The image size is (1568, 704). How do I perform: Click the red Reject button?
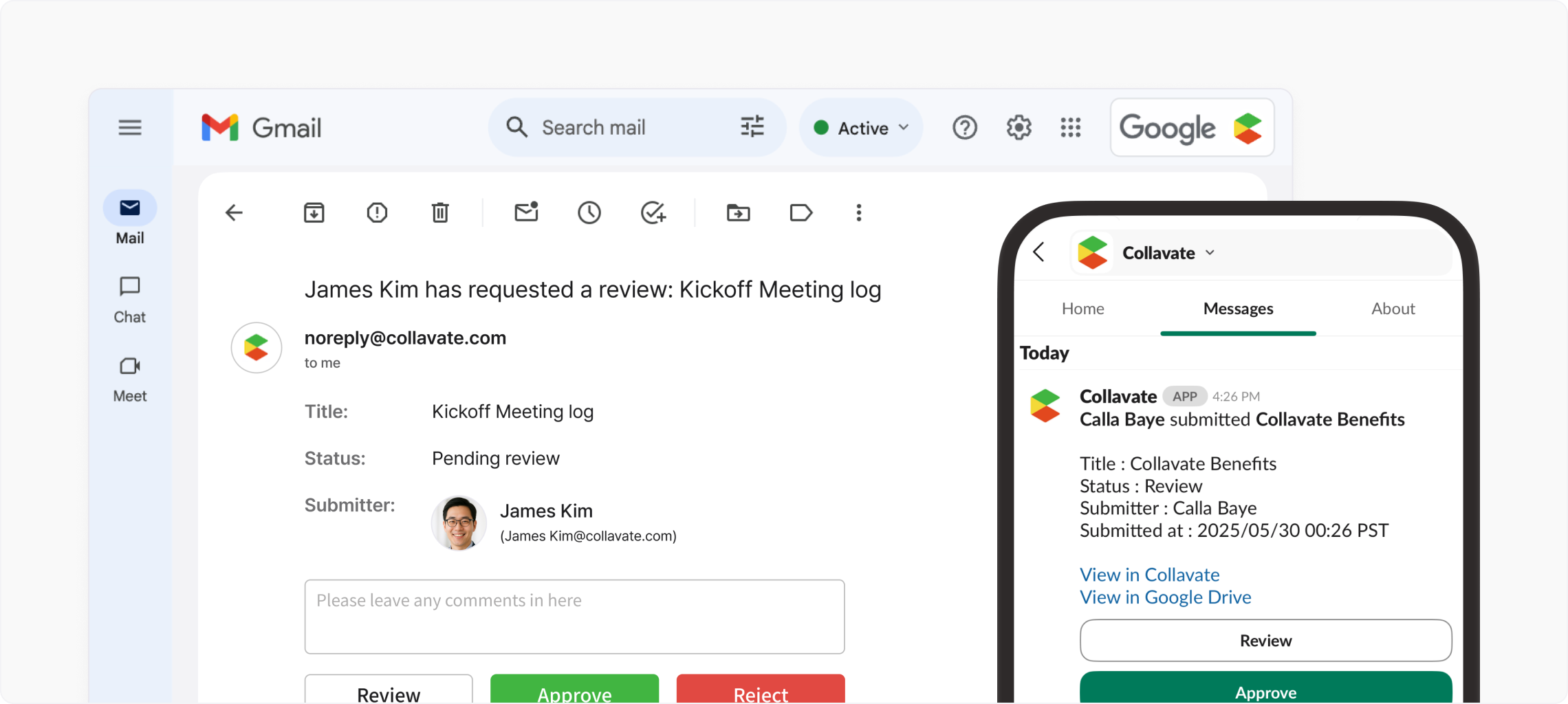[x=761, y=690]
